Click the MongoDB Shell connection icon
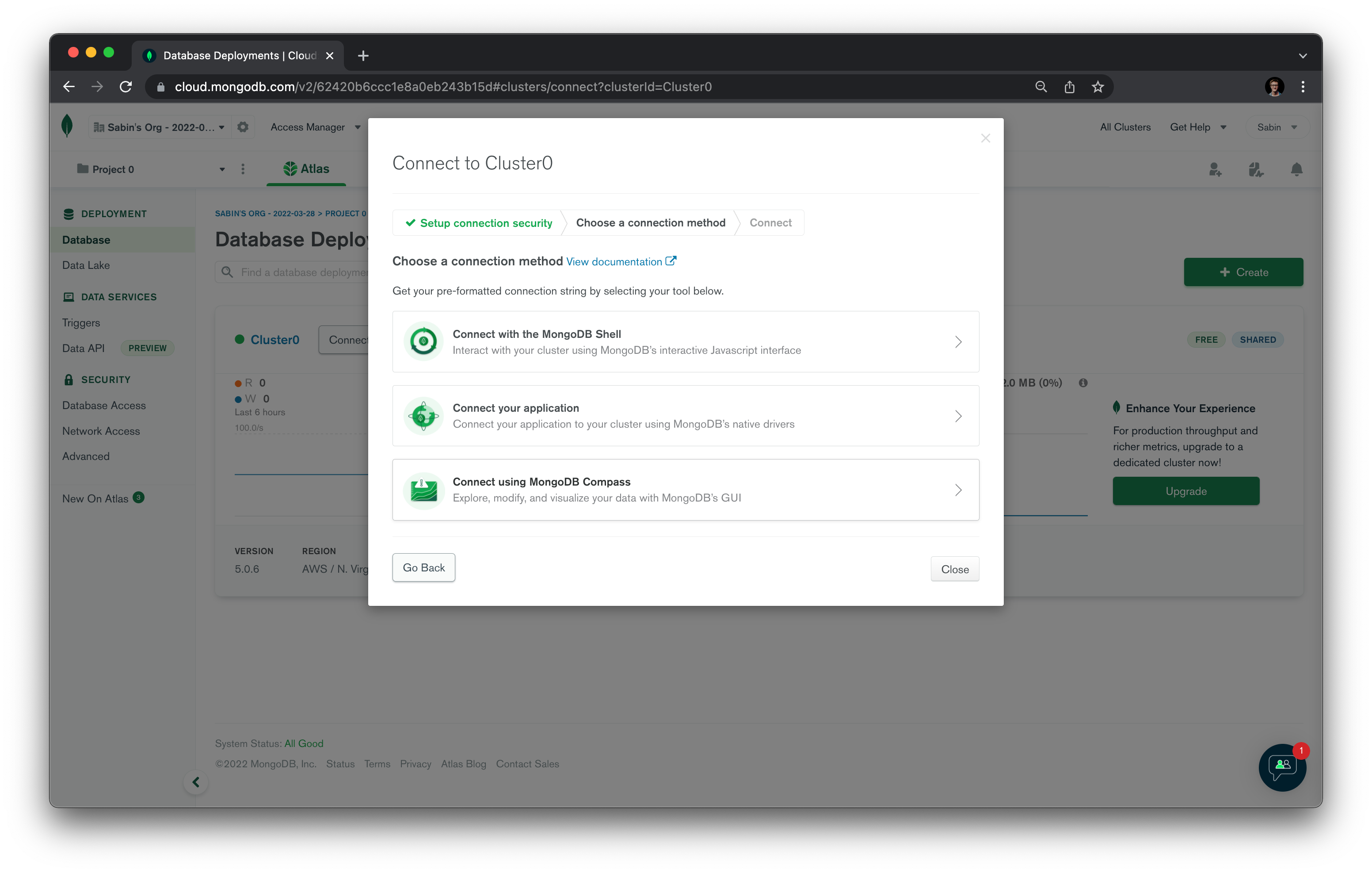The height and width of the screenshot is (873, 1372). (x=423, y=341)
